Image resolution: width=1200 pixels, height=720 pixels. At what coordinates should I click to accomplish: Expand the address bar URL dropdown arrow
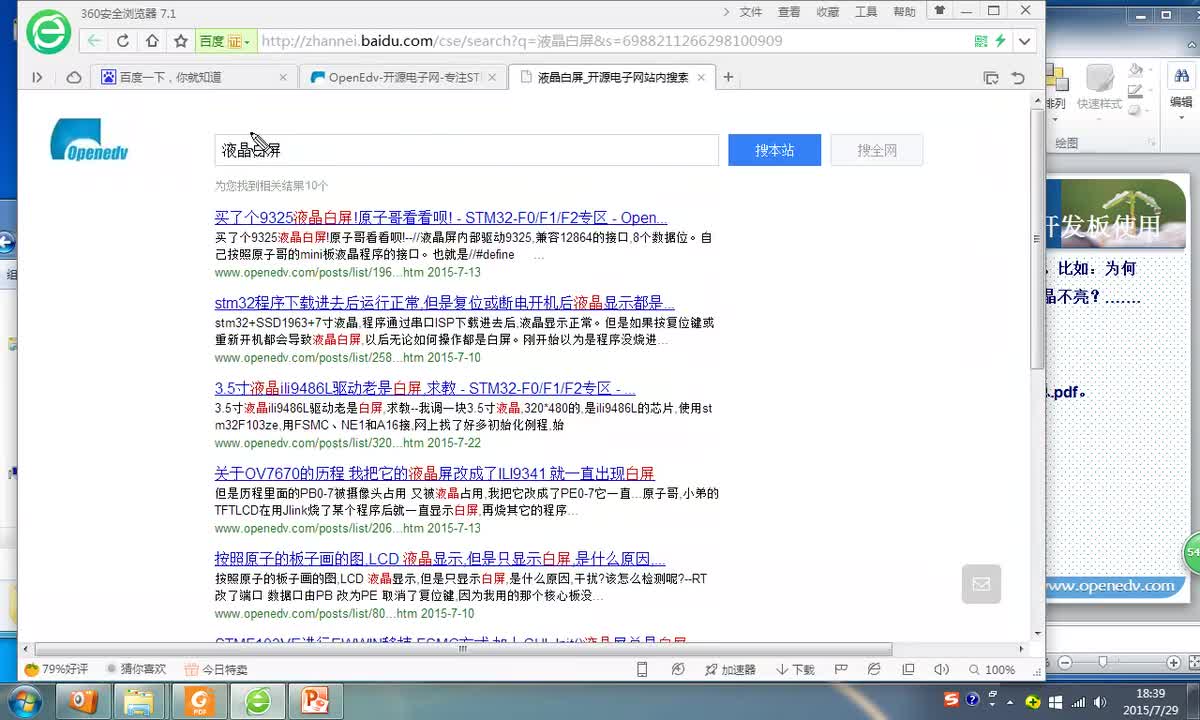(x=1024, y=41)
